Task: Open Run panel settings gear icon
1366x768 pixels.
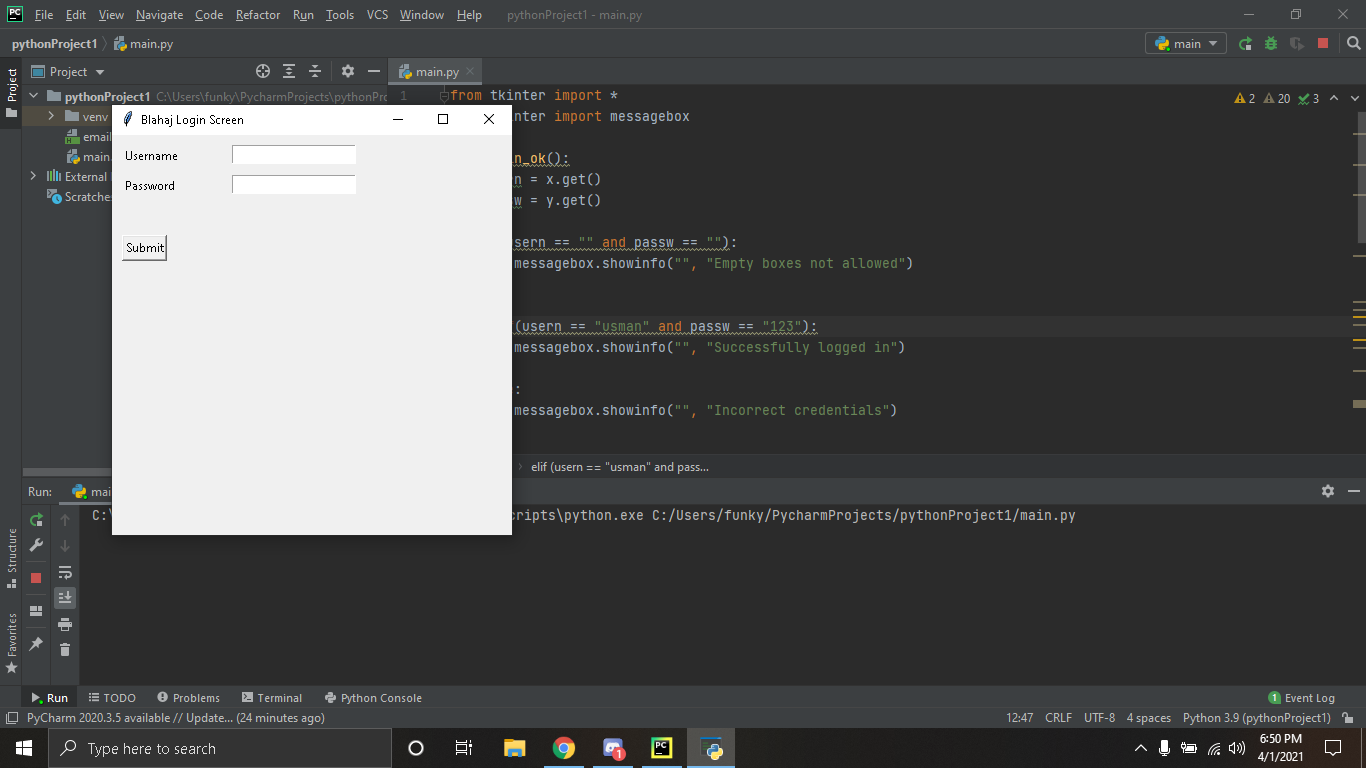Action: point(1327,491)
